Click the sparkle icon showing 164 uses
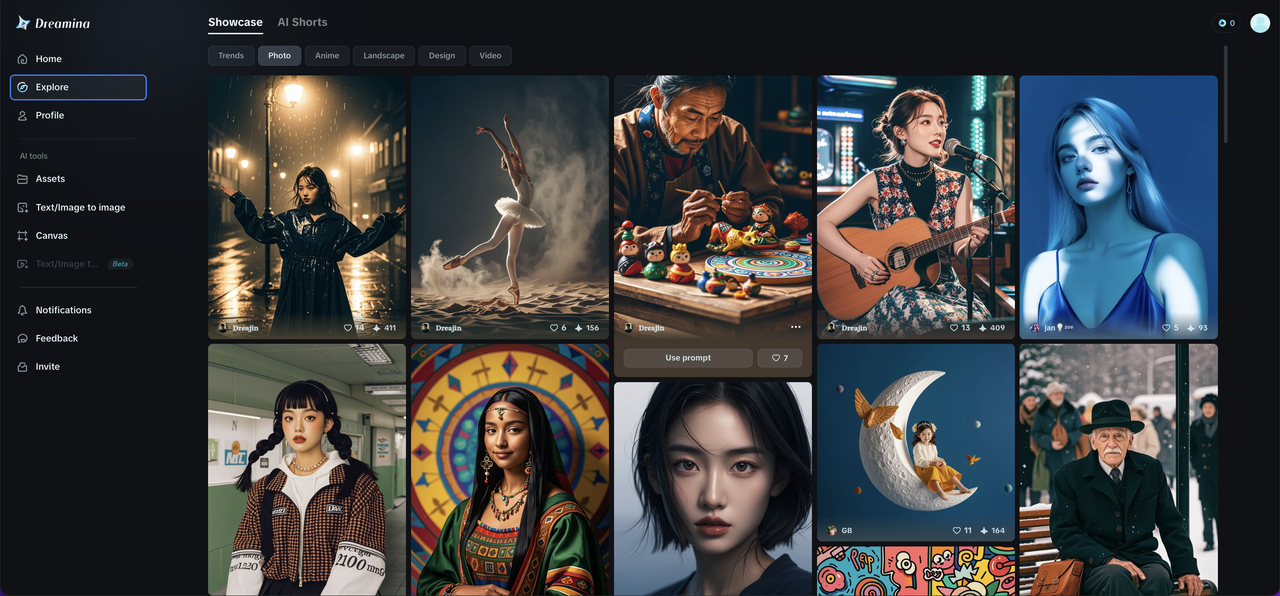This screenshot has height=596, width=1280. 984,531
